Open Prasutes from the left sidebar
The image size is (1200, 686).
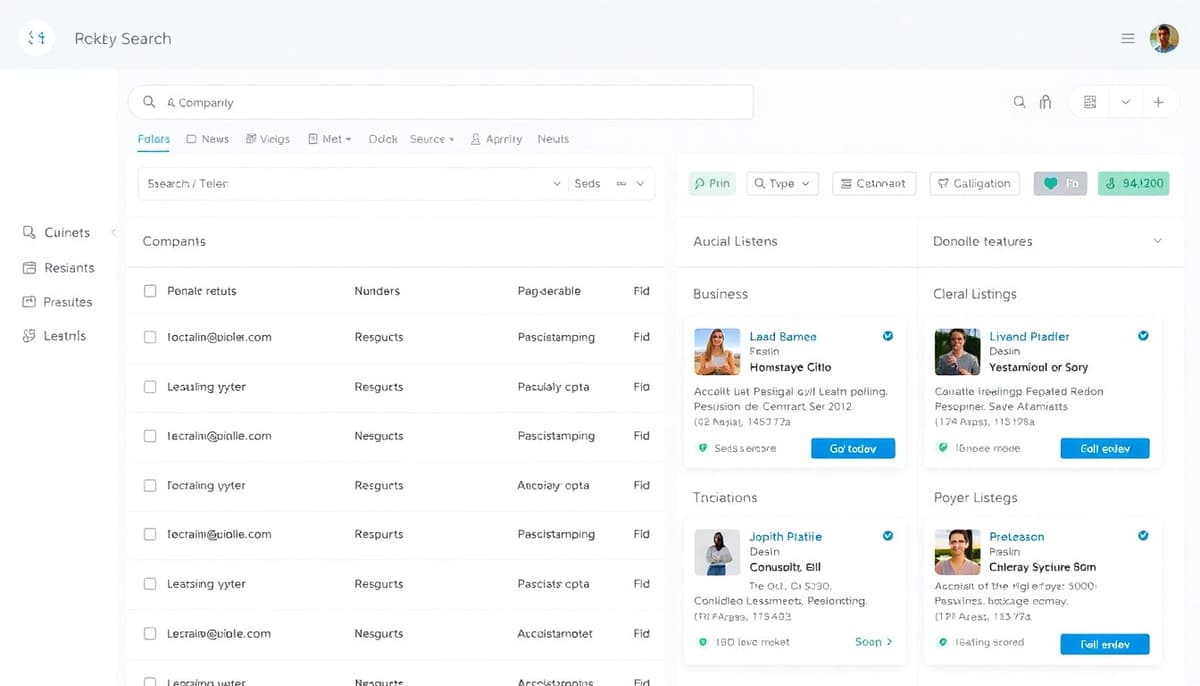(x=60, y=301)
